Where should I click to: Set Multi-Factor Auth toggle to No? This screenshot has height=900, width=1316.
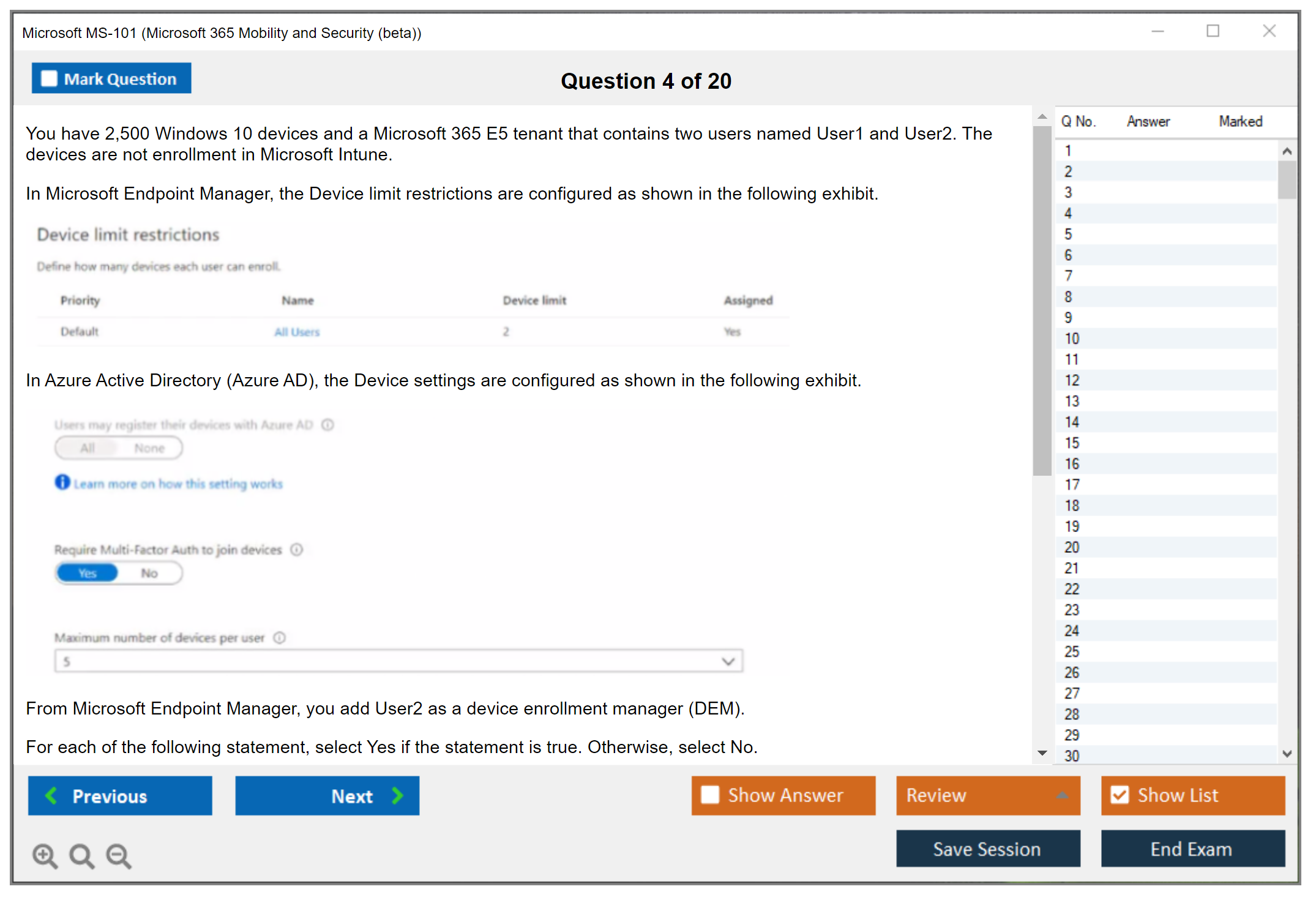(x=149, y=574)
